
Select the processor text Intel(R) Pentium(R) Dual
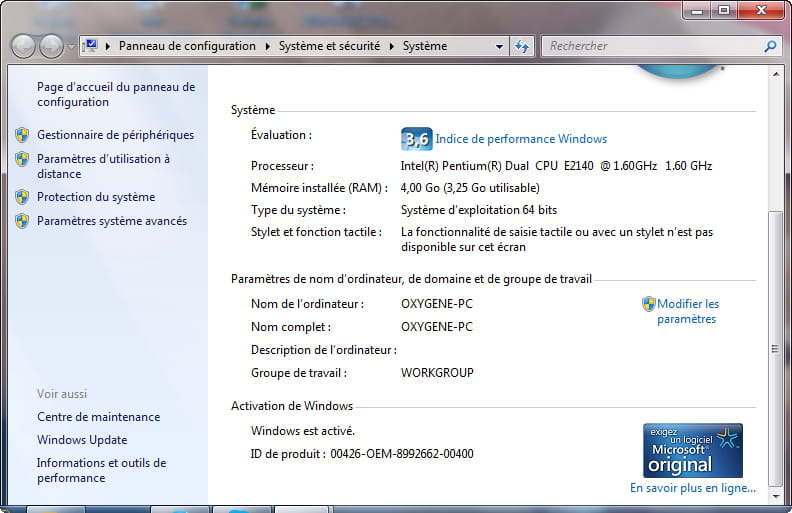[465, 166]
